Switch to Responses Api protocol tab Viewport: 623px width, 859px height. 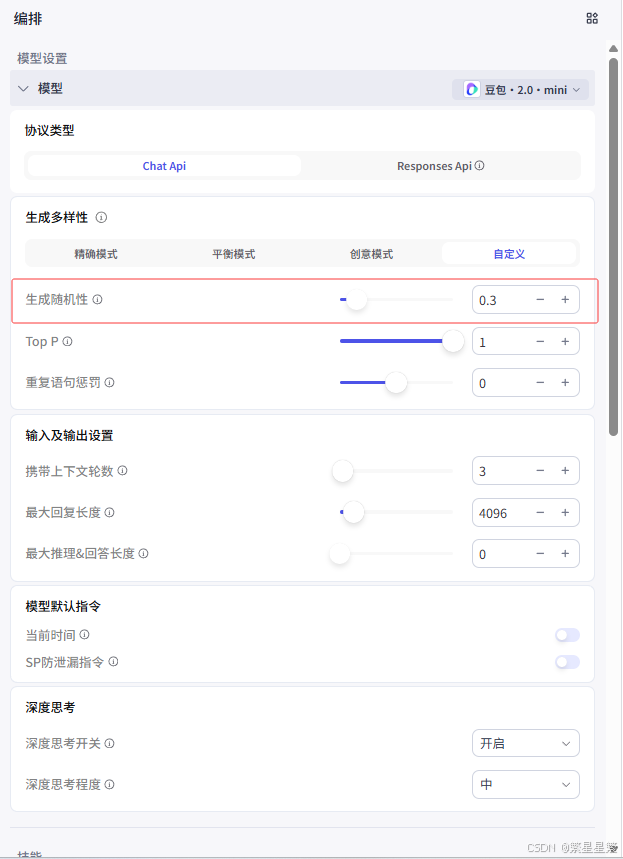point(440,165)
